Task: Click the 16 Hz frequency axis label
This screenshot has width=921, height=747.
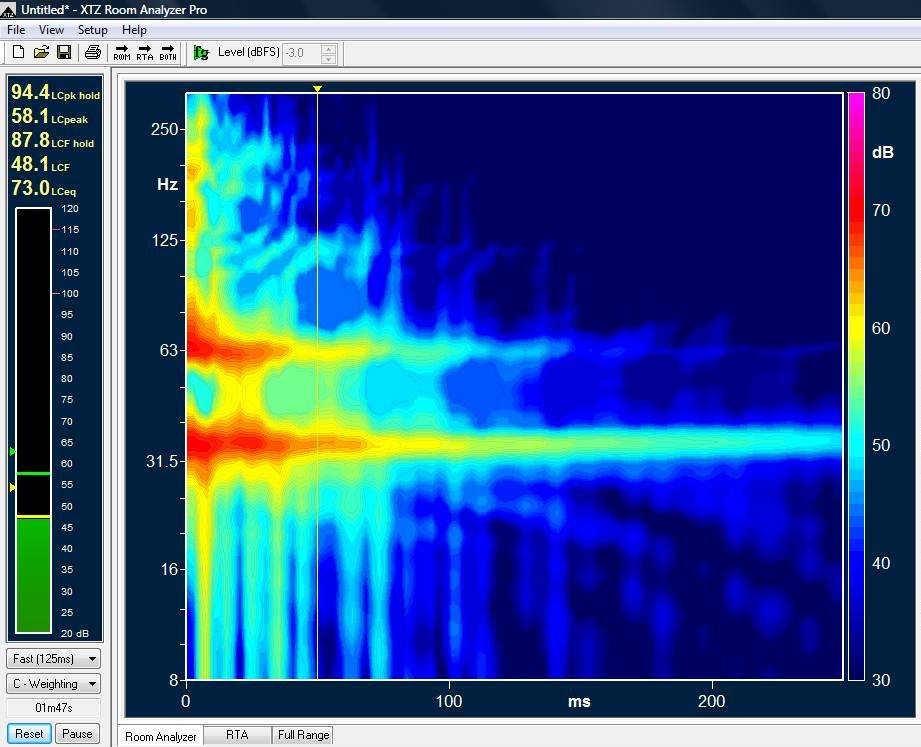Action: [169, 569]
